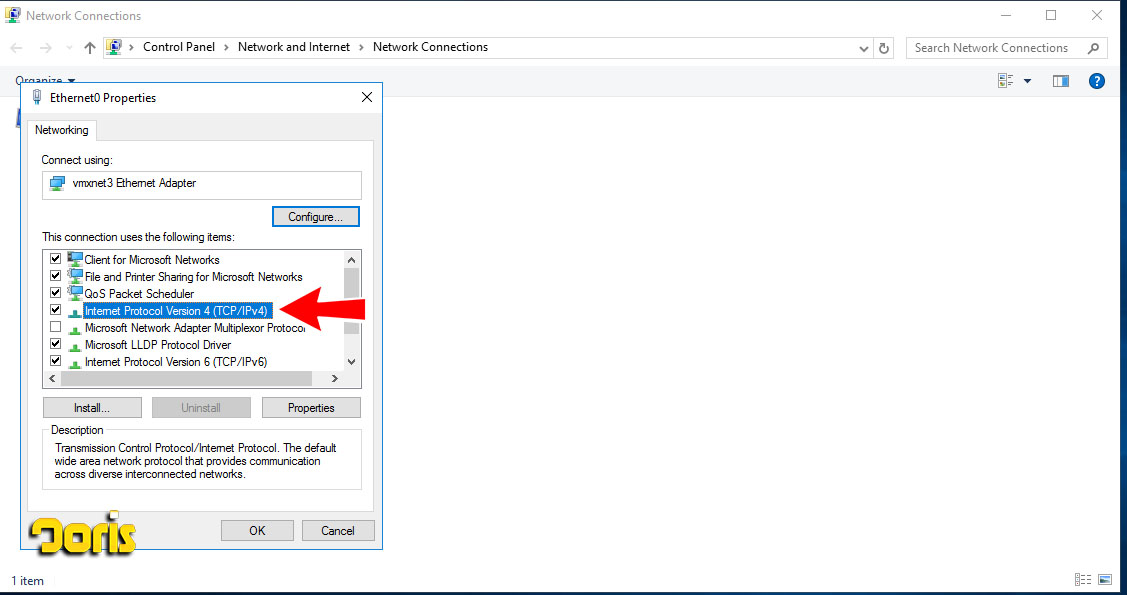Click the QoS Packet Scheduler icon
The width and height of the screenshot is (1127, 595).
[75, 293]
